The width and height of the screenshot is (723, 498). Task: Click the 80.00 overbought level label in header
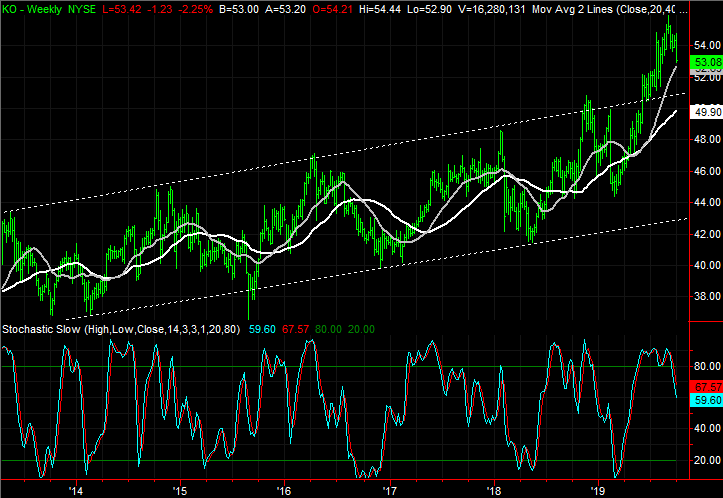(x=328, y=329)
